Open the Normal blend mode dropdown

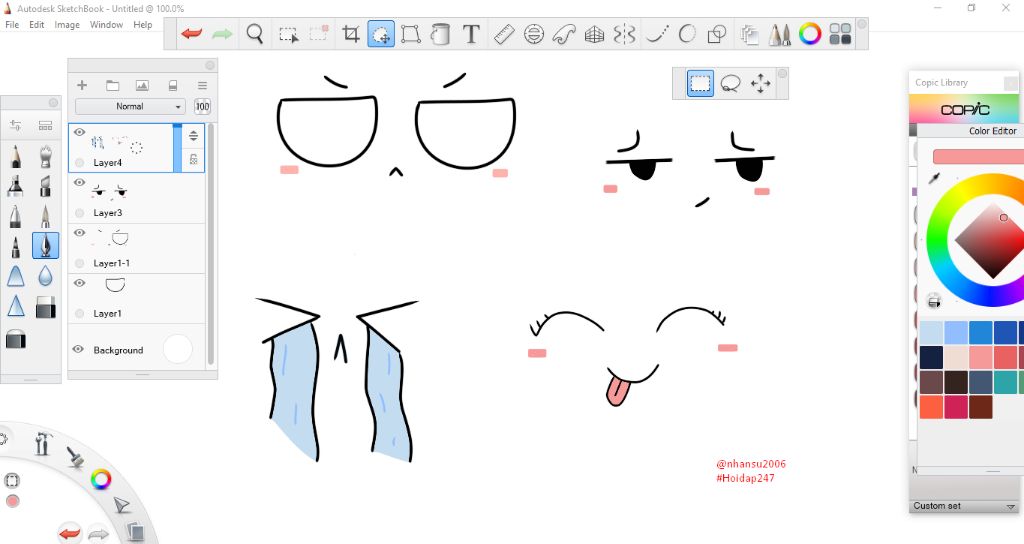(130, 106)
